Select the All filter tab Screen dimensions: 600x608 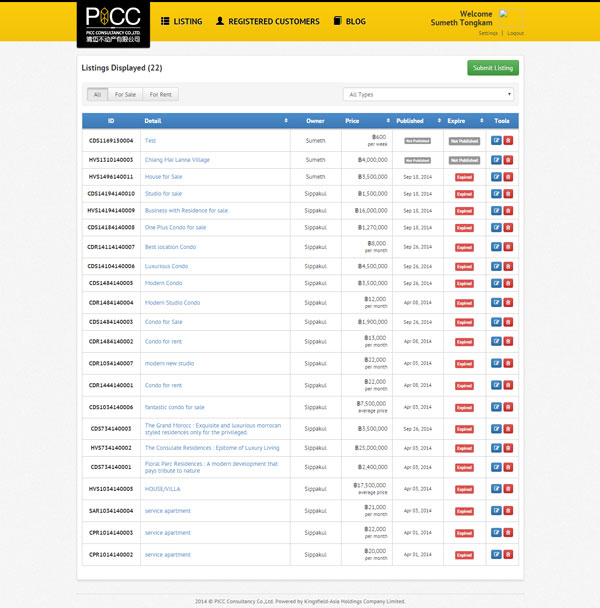97,94
